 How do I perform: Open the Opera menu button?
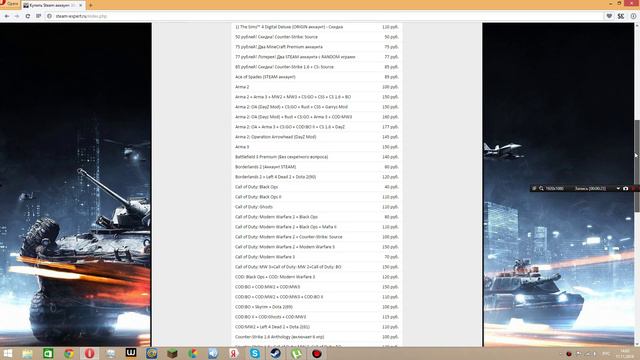[9, 3]
